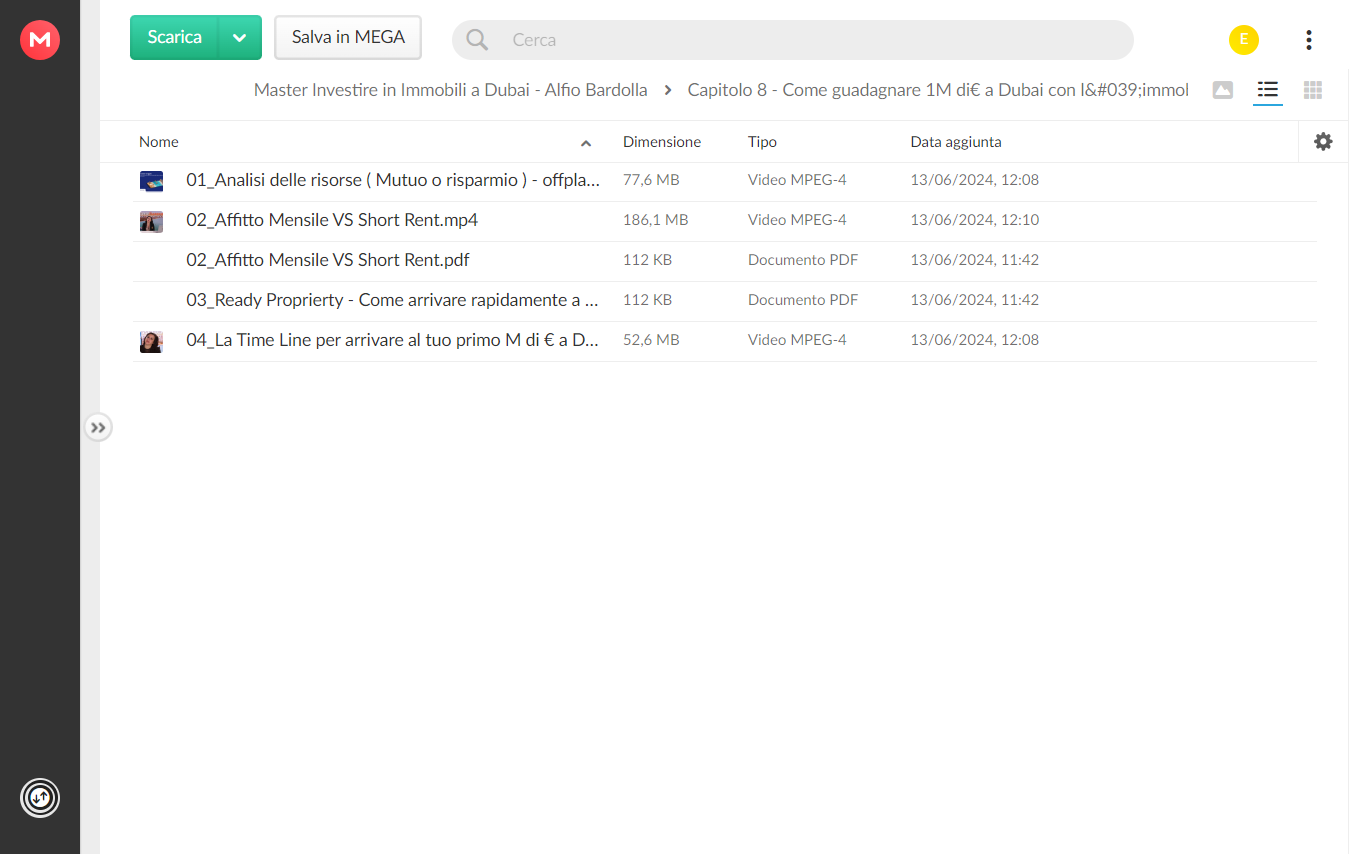
Task: Click the Scarica download button
Action: point(175,38)
